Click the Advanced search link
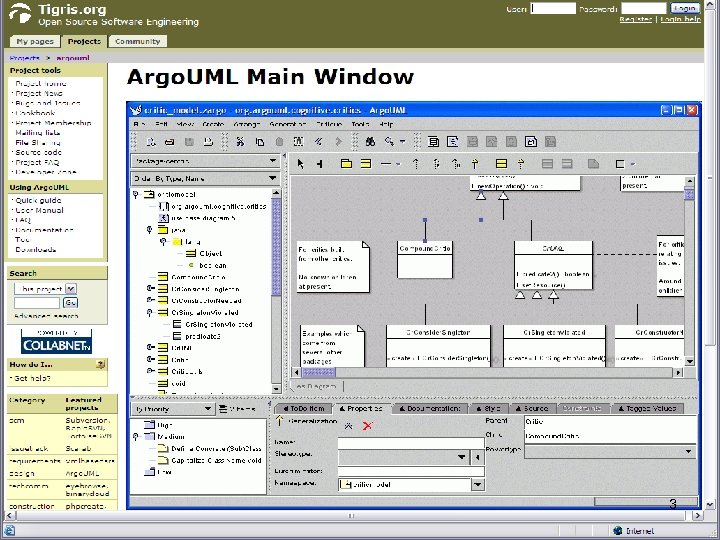The image size is (720, 540). tap(46, 316)
